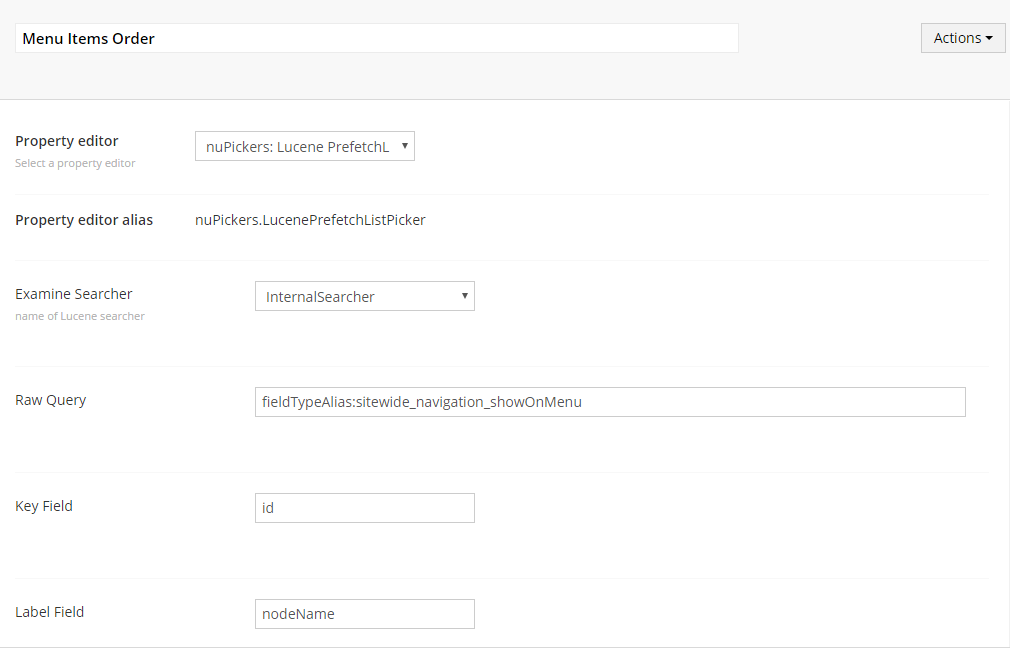Click the Raw Query label
The image size is (1010, 648).
click(51, 400)
